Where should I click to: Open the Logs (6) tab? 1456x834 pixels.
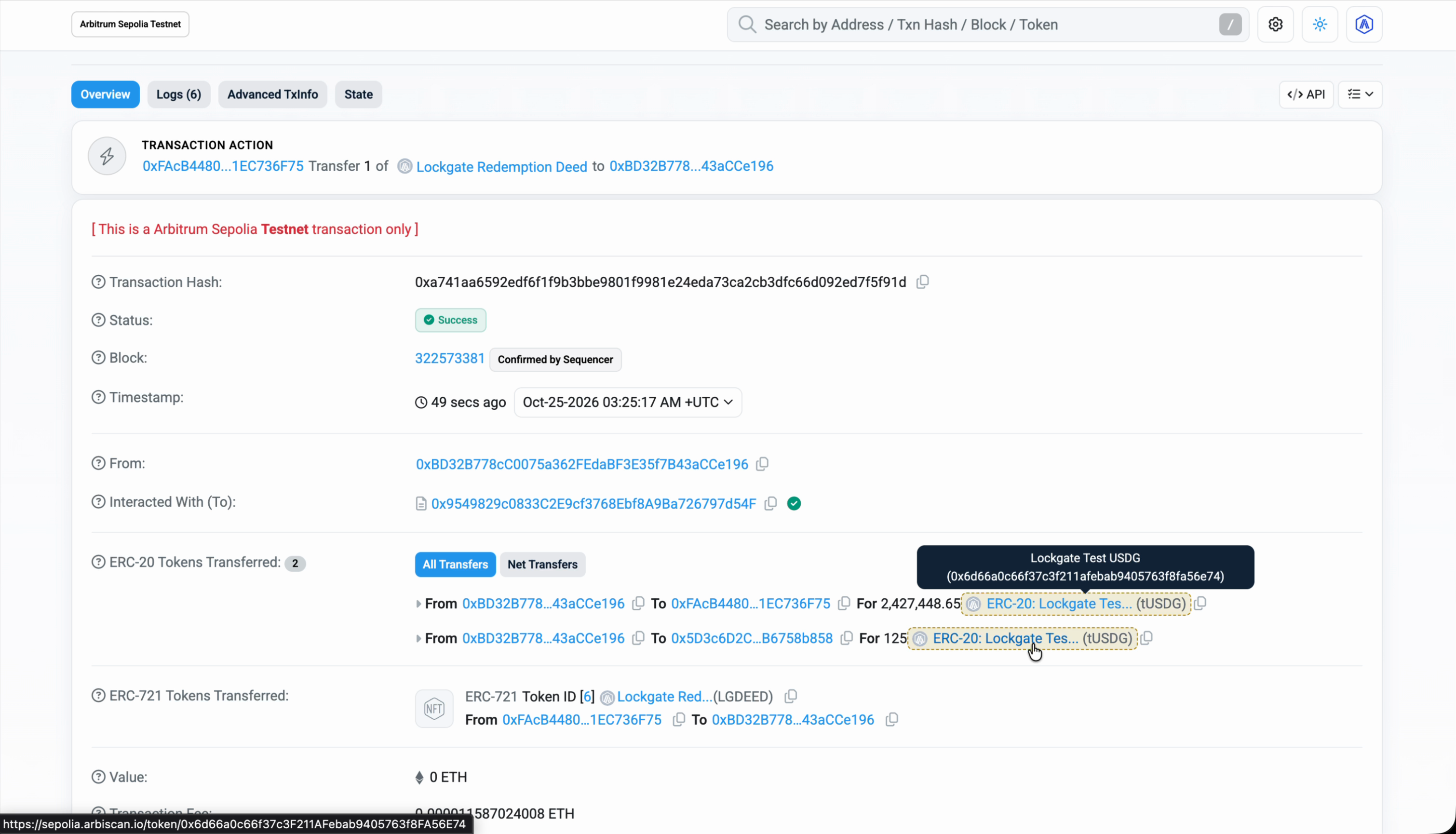click(179, 94)
